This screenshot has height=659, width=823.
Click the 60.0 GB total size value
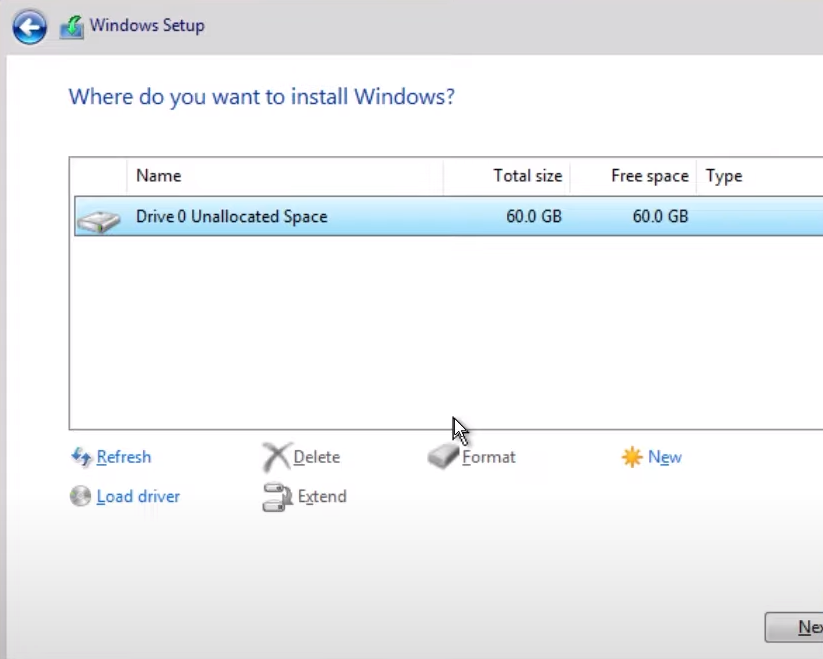pos(534,216)
